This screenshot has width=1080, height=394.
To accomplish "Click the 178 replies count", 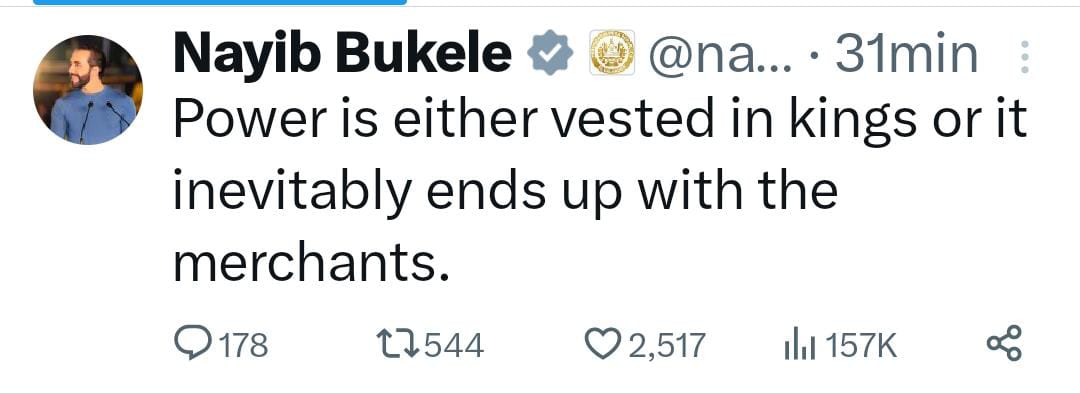I will pos(243,345).
